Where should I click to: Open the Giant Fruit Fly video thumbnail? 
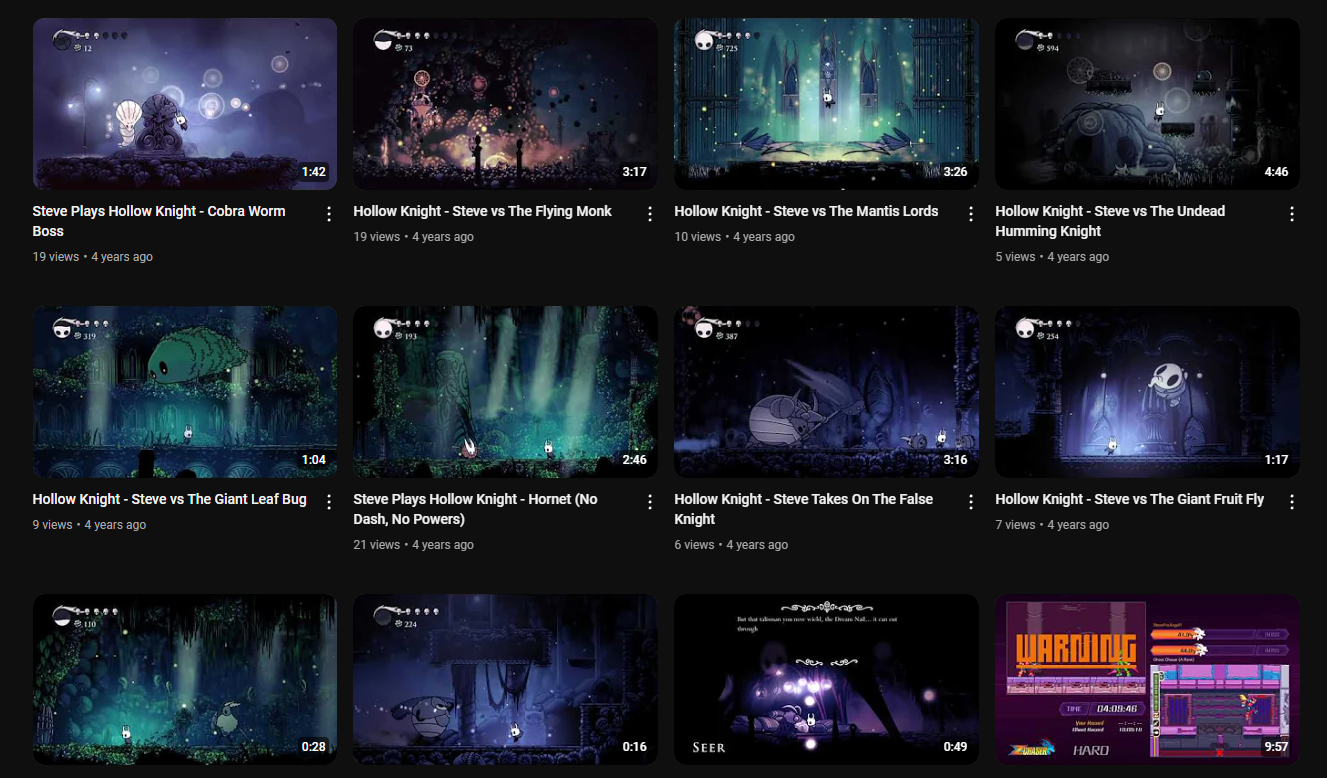[1147, 392]
